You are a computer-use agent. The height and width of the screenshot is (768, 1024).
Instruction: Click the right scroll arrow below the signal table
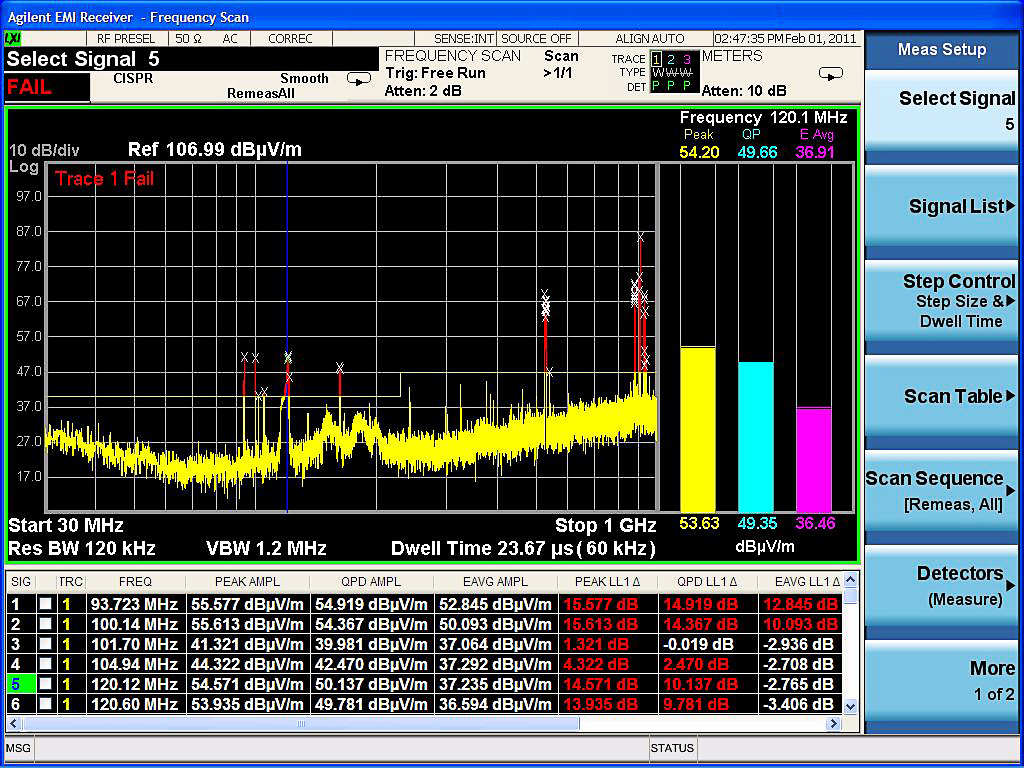833,723
